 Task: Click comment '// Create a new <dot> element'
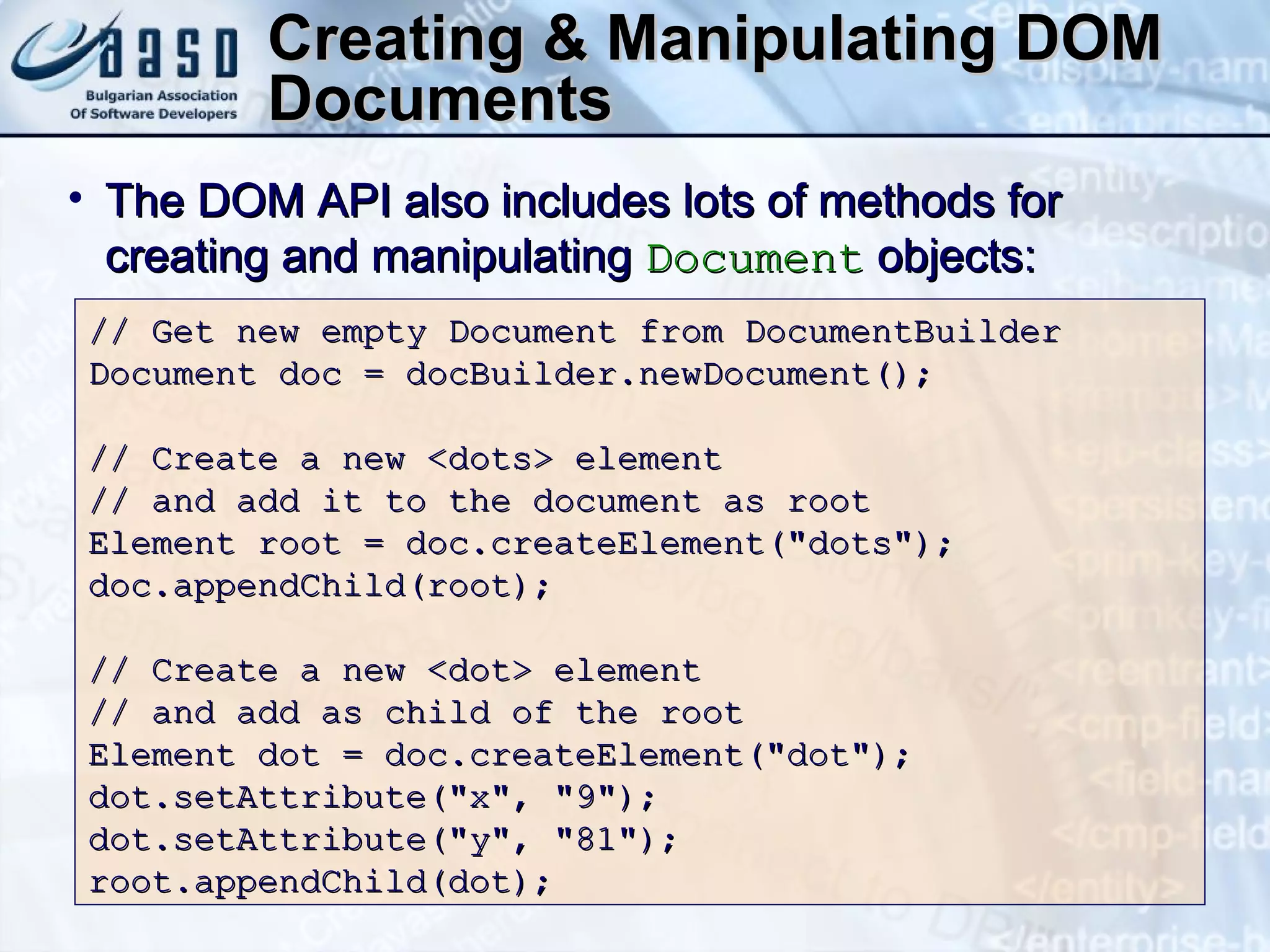396,671
